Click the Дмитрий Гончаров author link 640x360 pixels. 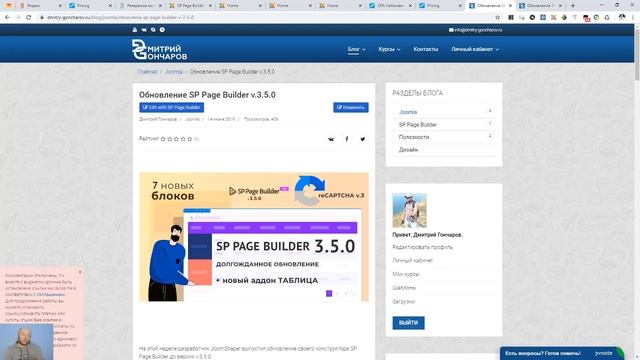click(x=158, y=119)
